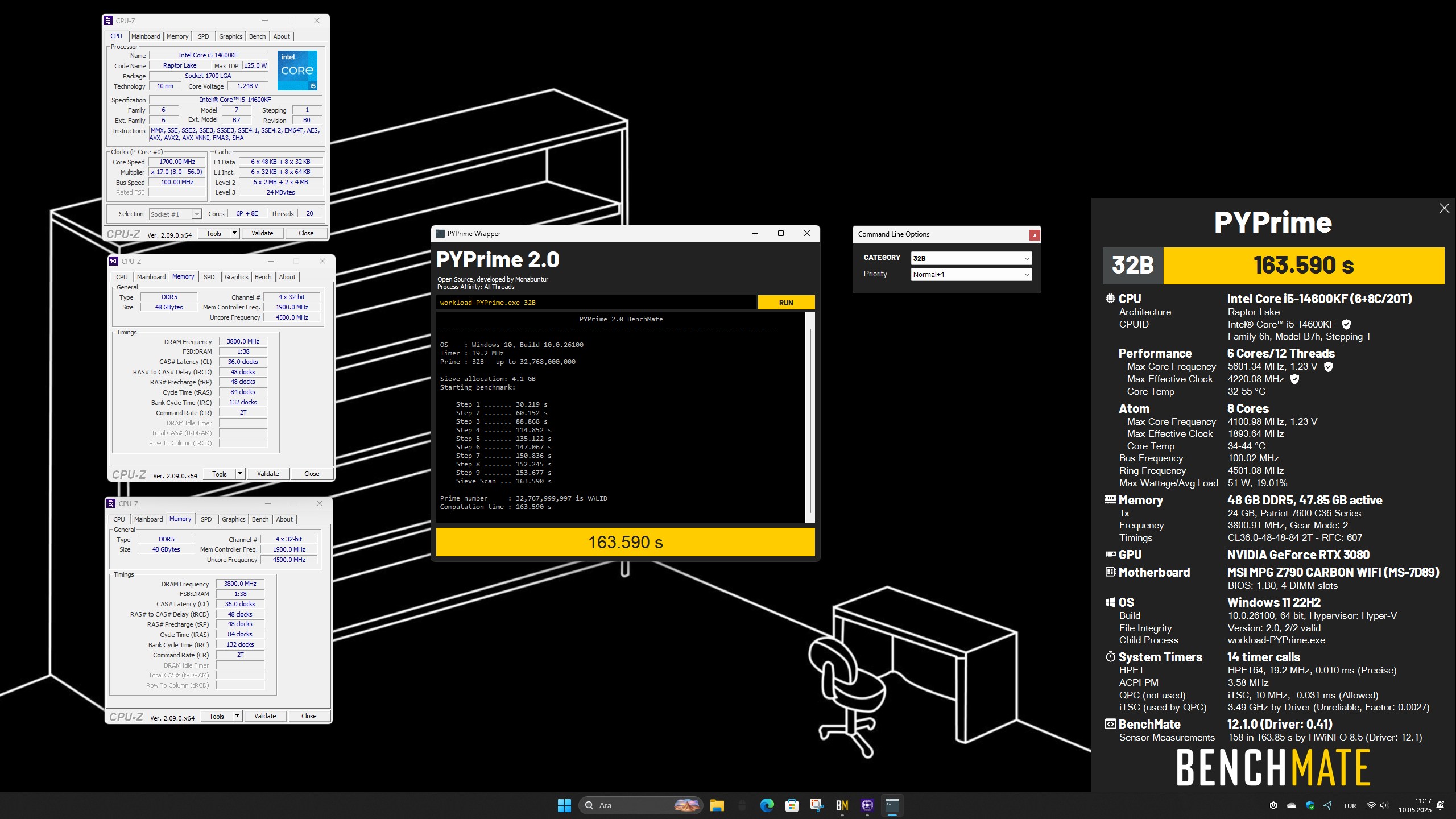
Task: Click DRAM Frequency 3800.0 MHz in the middle CPU-Z window
Action: coord(243,342)
